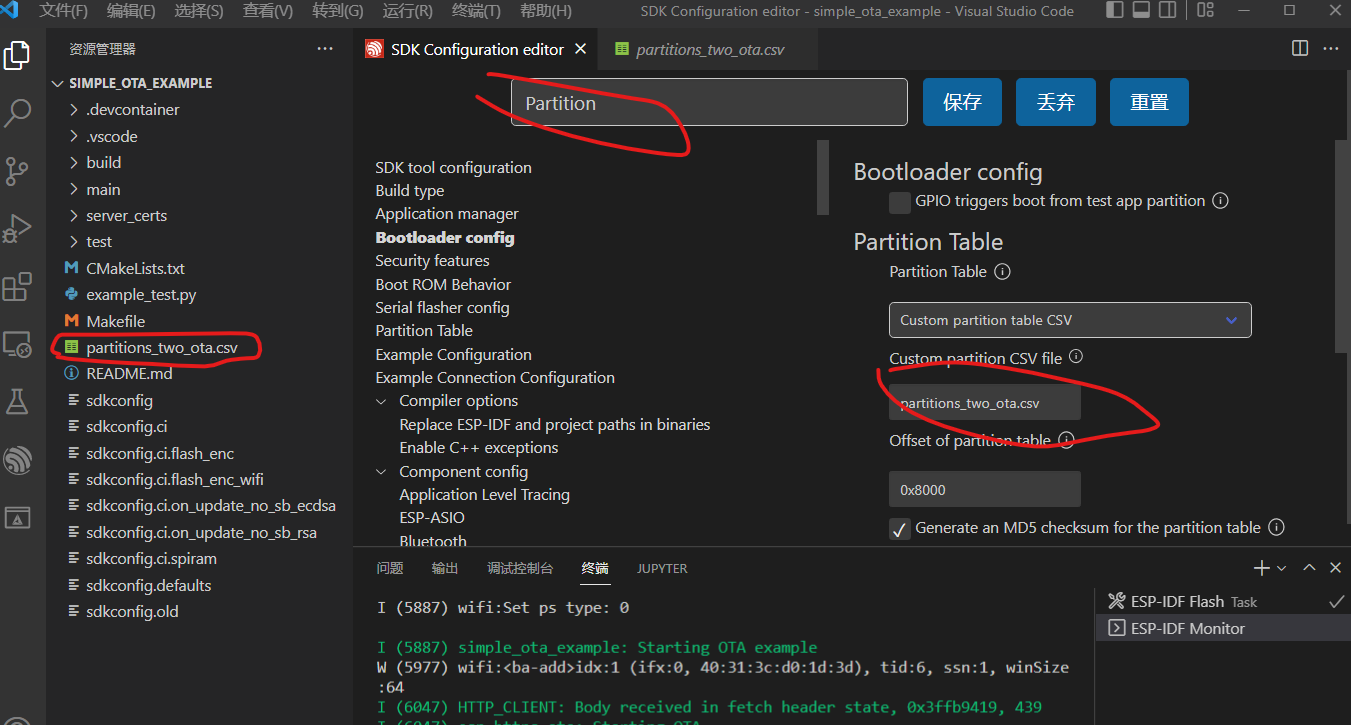The width and height of the screenshot is (1351, 725).
Task: Click the 丢弃 button
Action: coord(1056,102)
